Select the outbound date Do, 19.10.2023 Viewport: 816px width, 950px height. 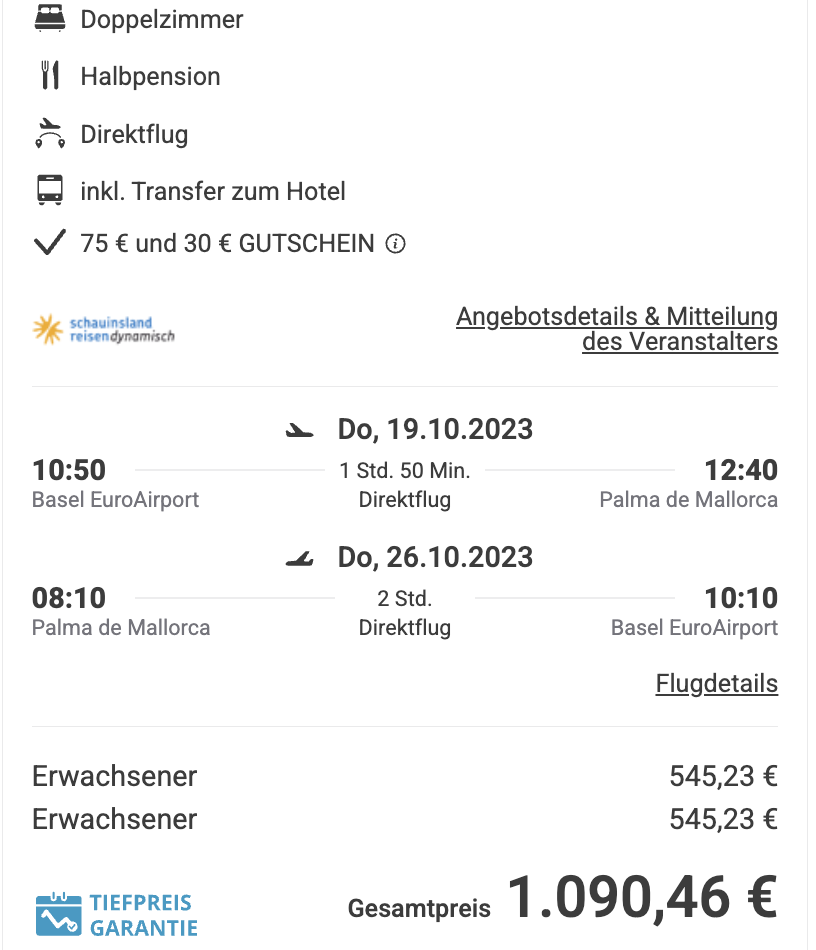tap(435, 430)
